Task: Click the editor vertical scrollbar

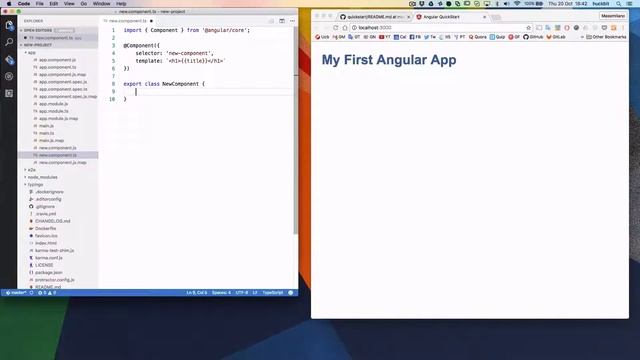Action: tap(296, 131)
